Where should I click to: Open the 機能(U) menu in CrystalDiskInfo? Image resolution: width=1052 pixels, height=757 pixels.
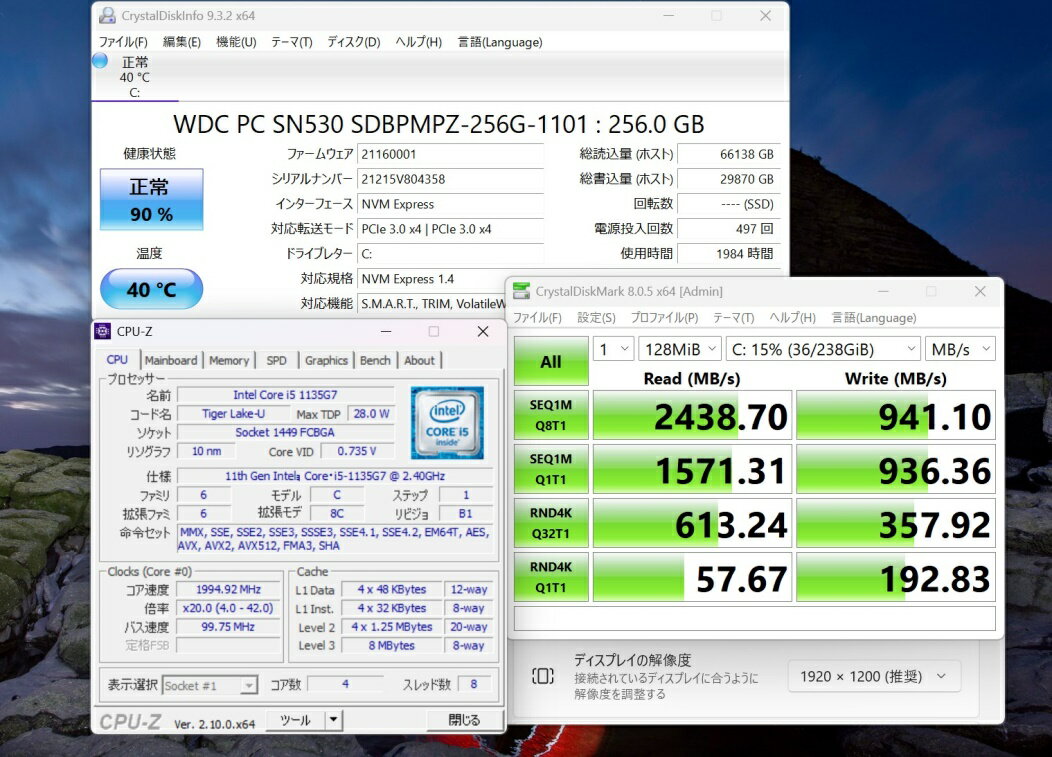(x=236, y=42)
